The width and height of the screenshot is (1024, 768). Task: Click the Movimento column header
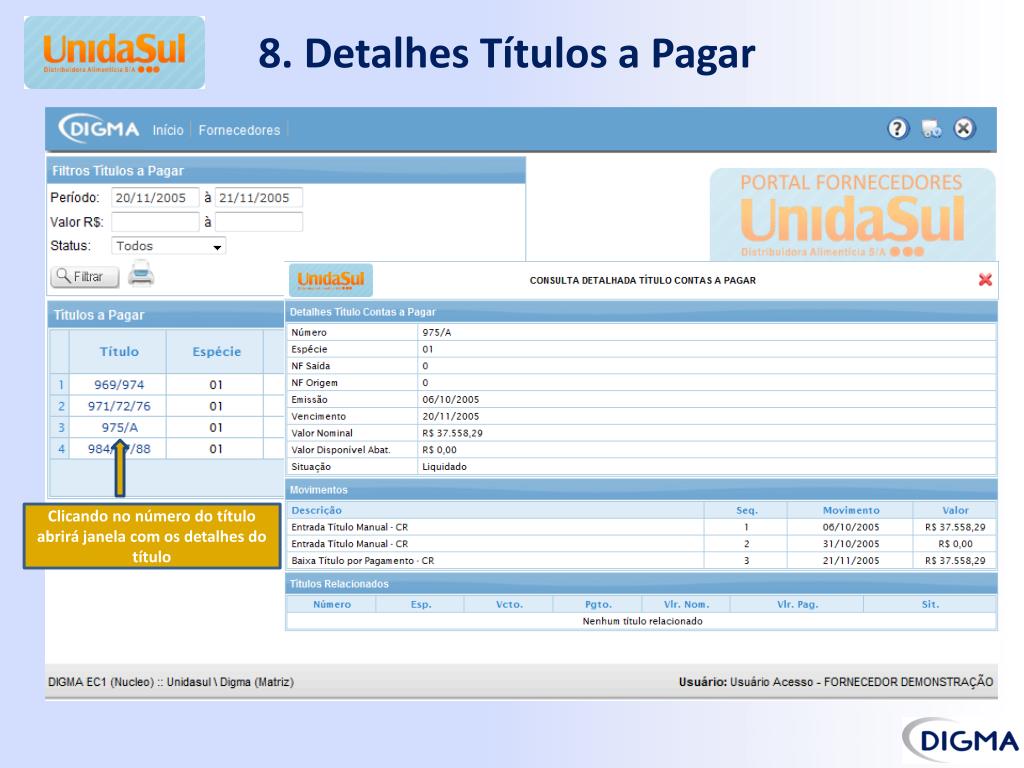851,510
